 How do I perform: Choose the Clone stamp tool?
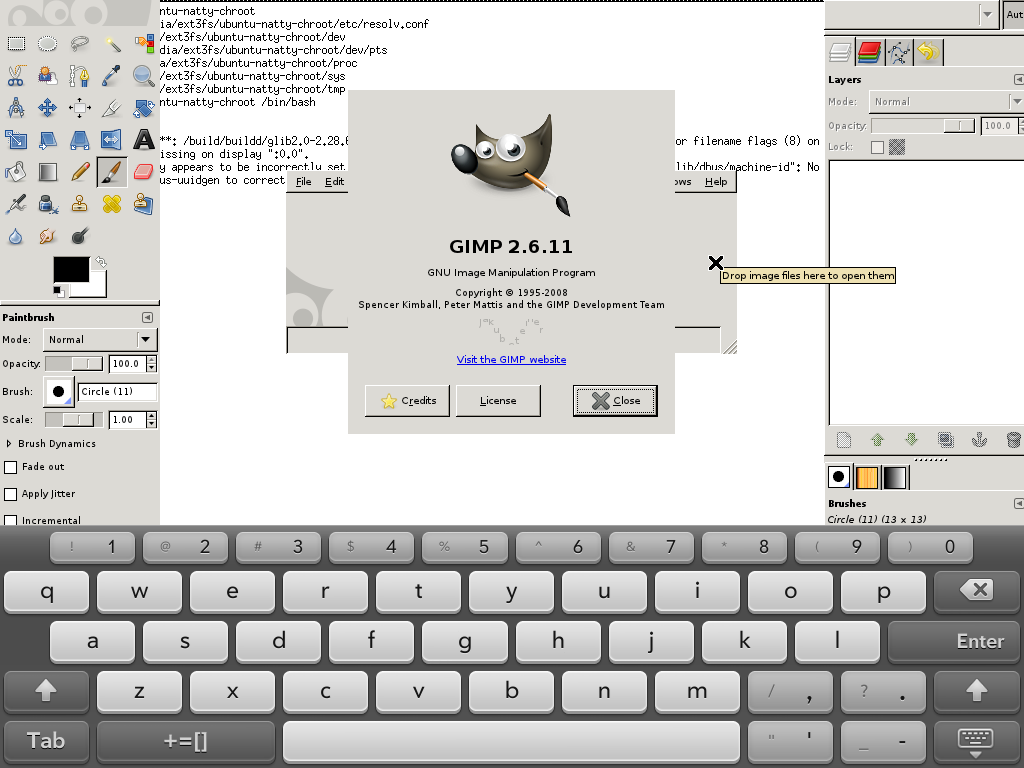pos(80,204)
